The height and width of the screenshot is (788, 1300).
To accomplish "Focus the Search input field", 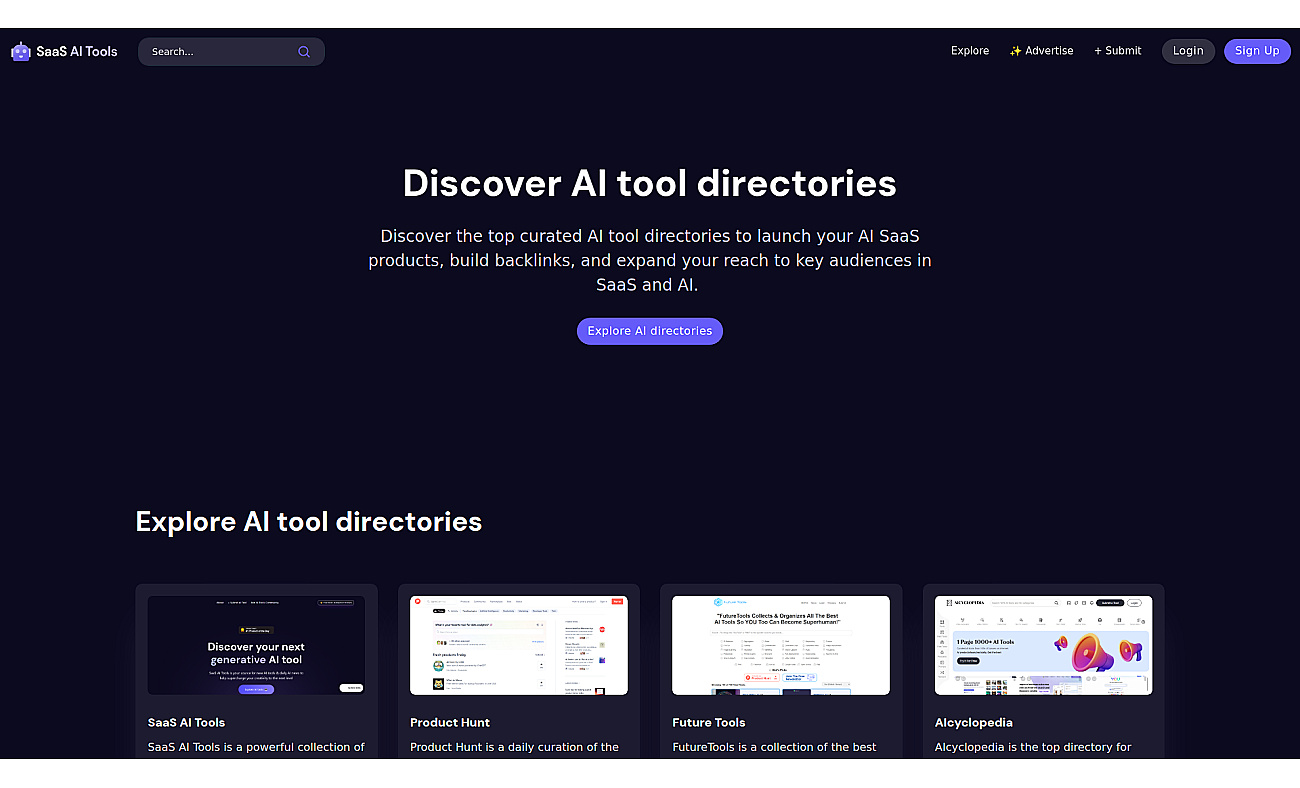I will [x=231, y=52].
